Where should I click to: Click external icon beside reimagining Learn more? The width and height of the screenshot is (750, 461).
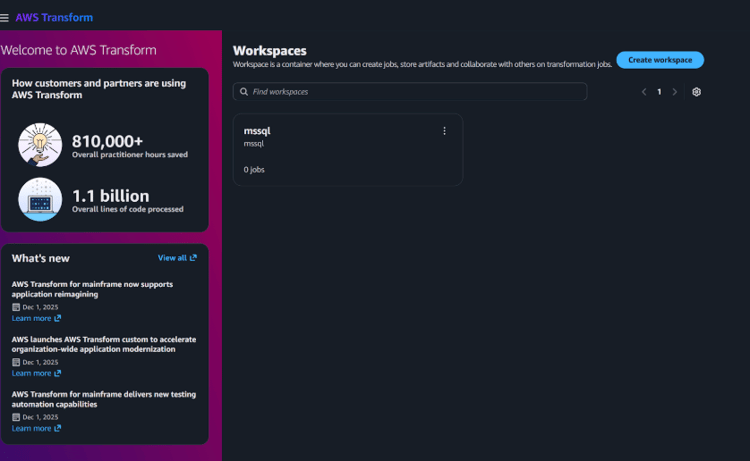tap(57, 318)
